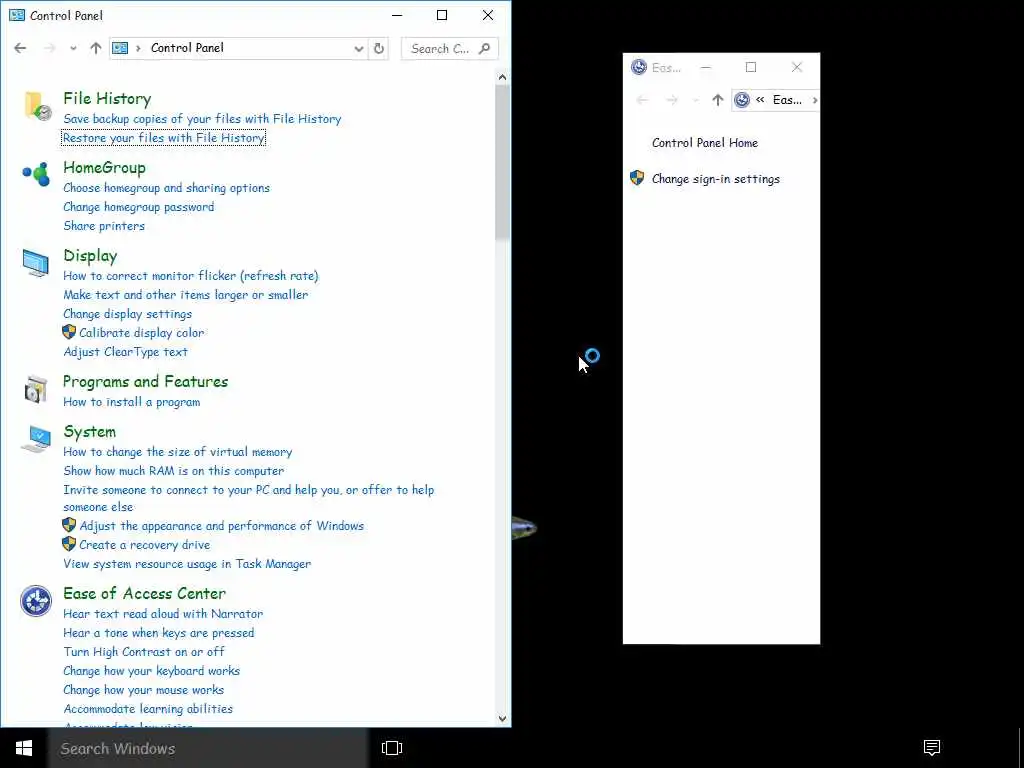Viewport: 1024px width, 768px height.
Task: Open the Action Center notifications icon
Action: 932,748
